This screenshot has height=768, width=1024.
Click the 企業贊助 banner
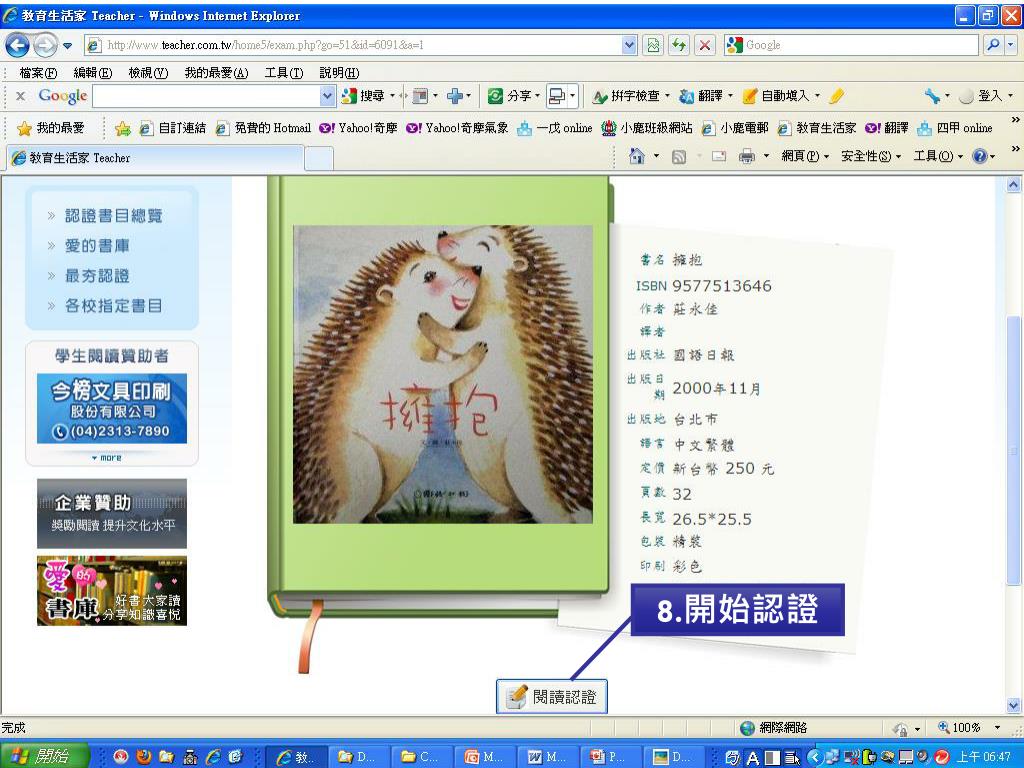(x=112, y=513)
